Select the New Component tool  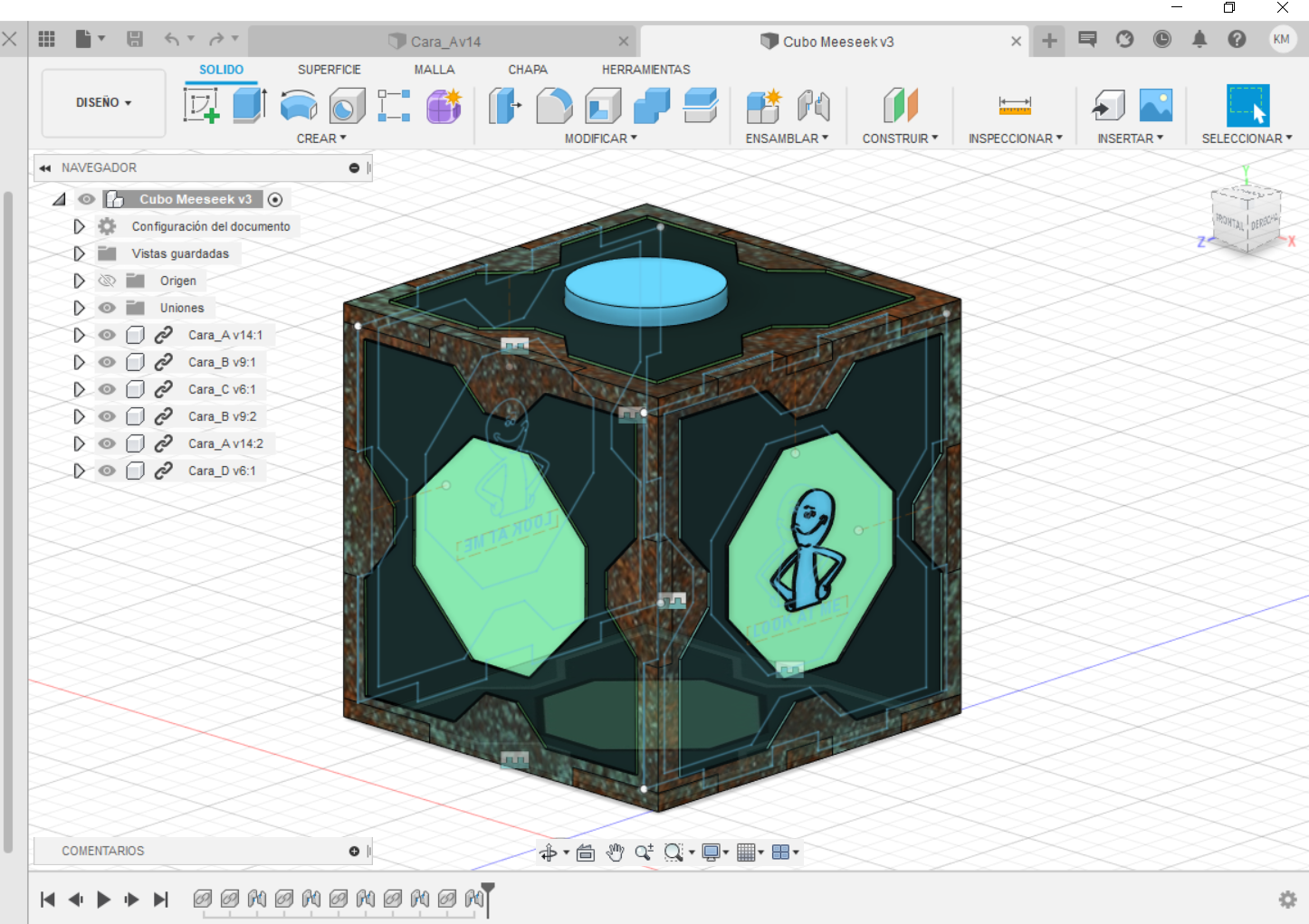[x=763, y=106]
